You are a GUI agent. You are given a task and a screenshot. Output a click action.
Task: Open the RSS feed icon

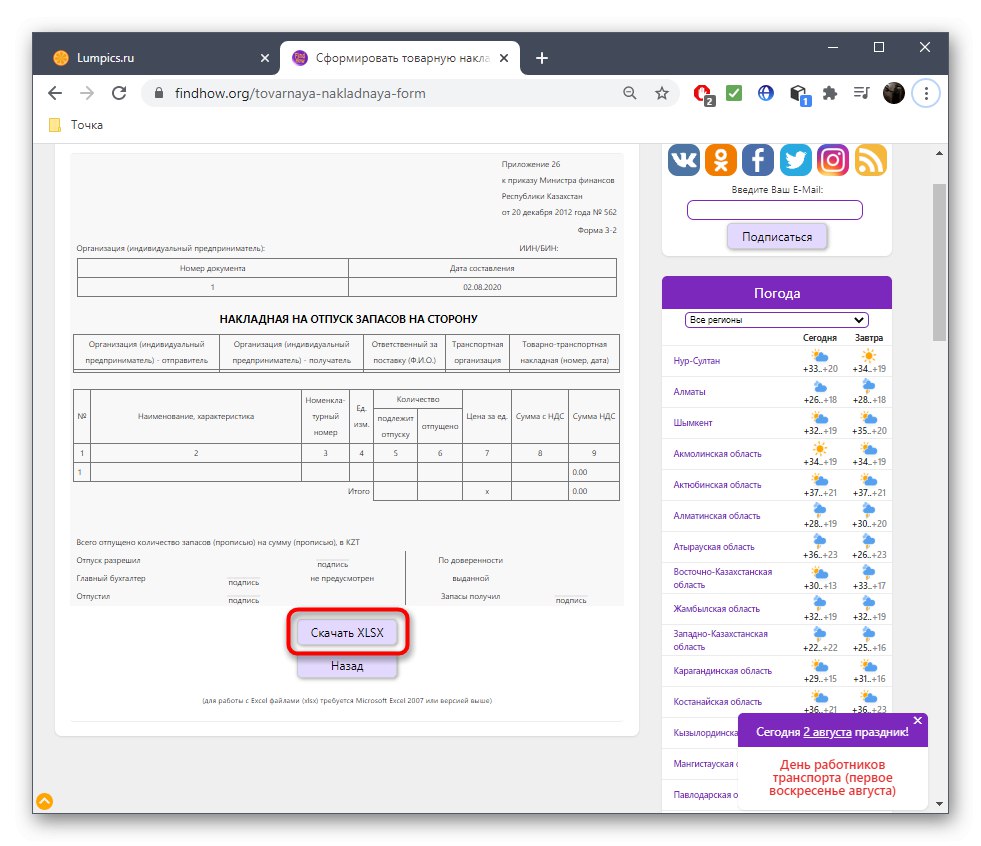click(870, 160)
